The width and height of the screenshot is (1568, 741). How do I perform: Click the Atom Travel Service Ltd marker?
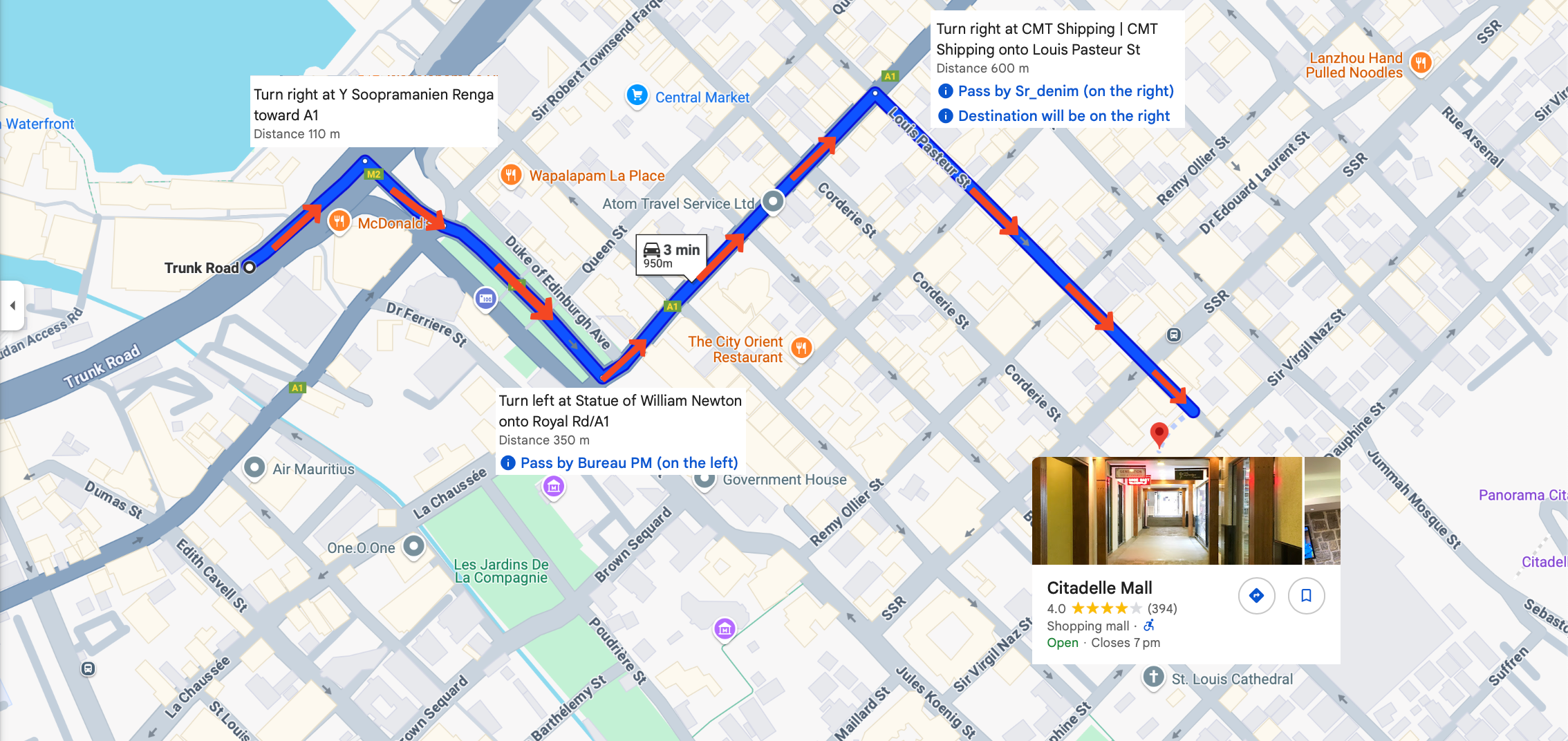[773, 202]
